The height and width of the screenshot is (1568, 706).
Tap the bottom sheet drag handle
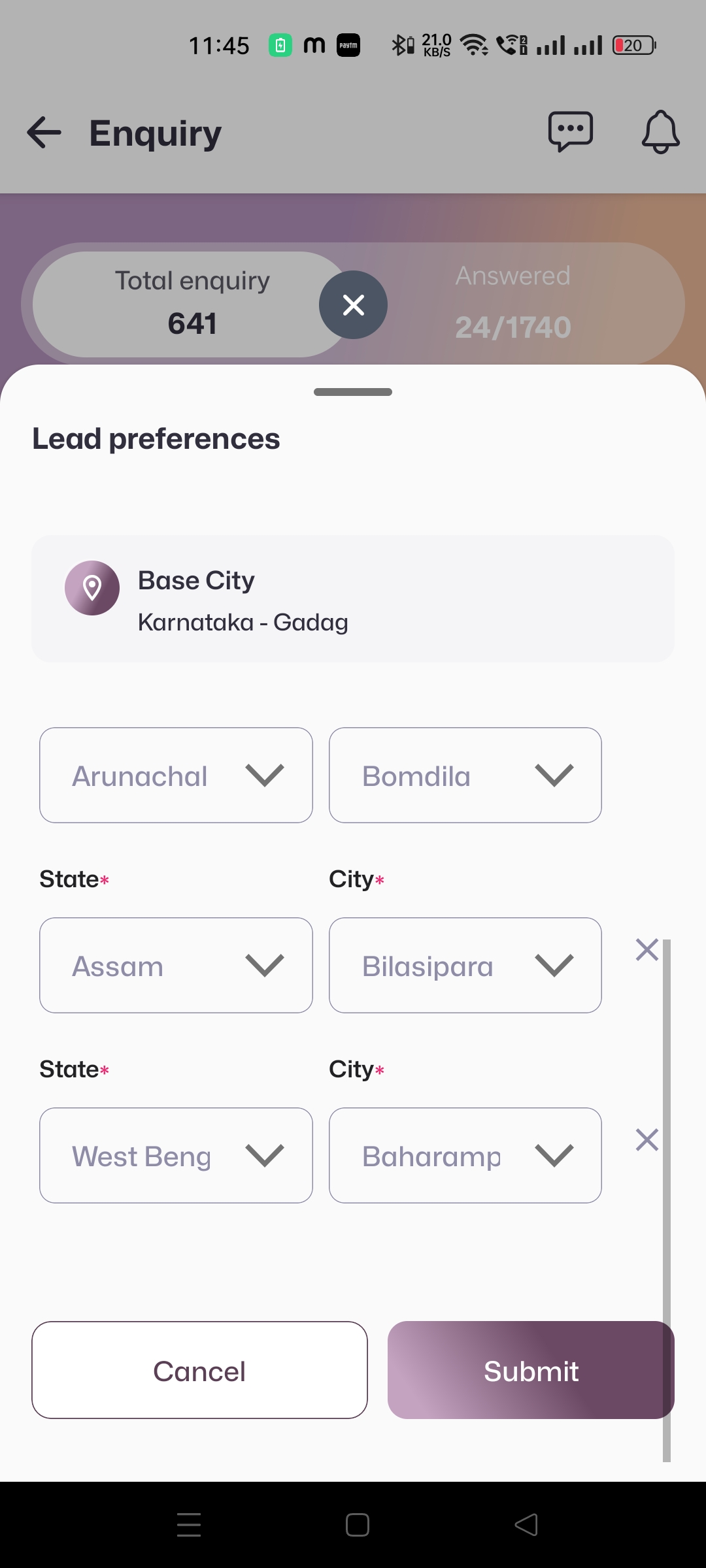click(353, 392)
